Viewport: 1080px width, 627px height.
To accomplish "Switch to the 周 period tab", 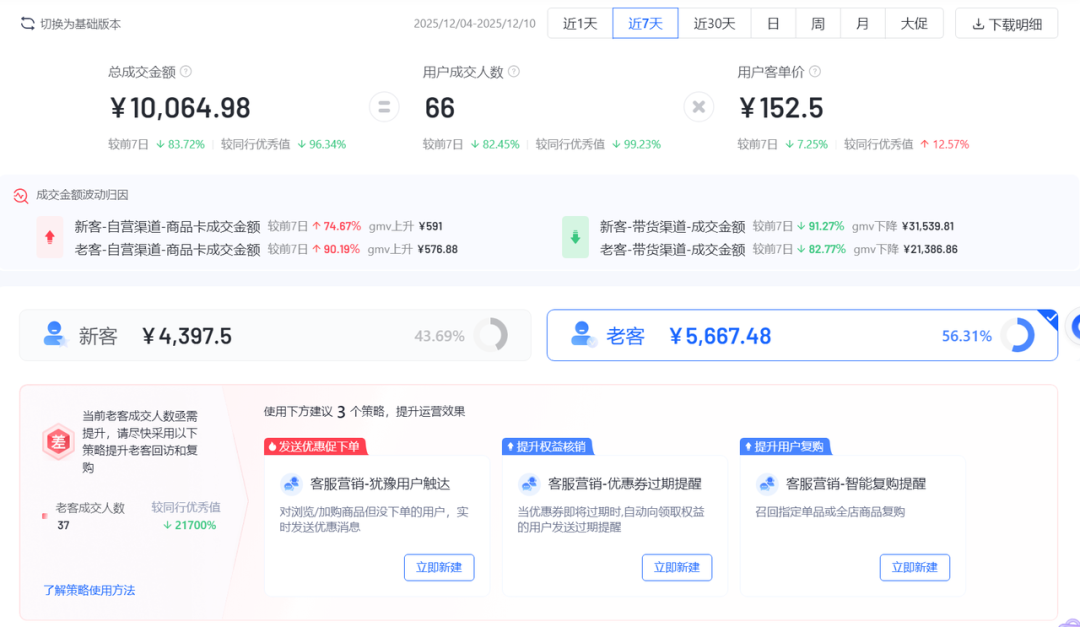I will [x=818, y=23].
